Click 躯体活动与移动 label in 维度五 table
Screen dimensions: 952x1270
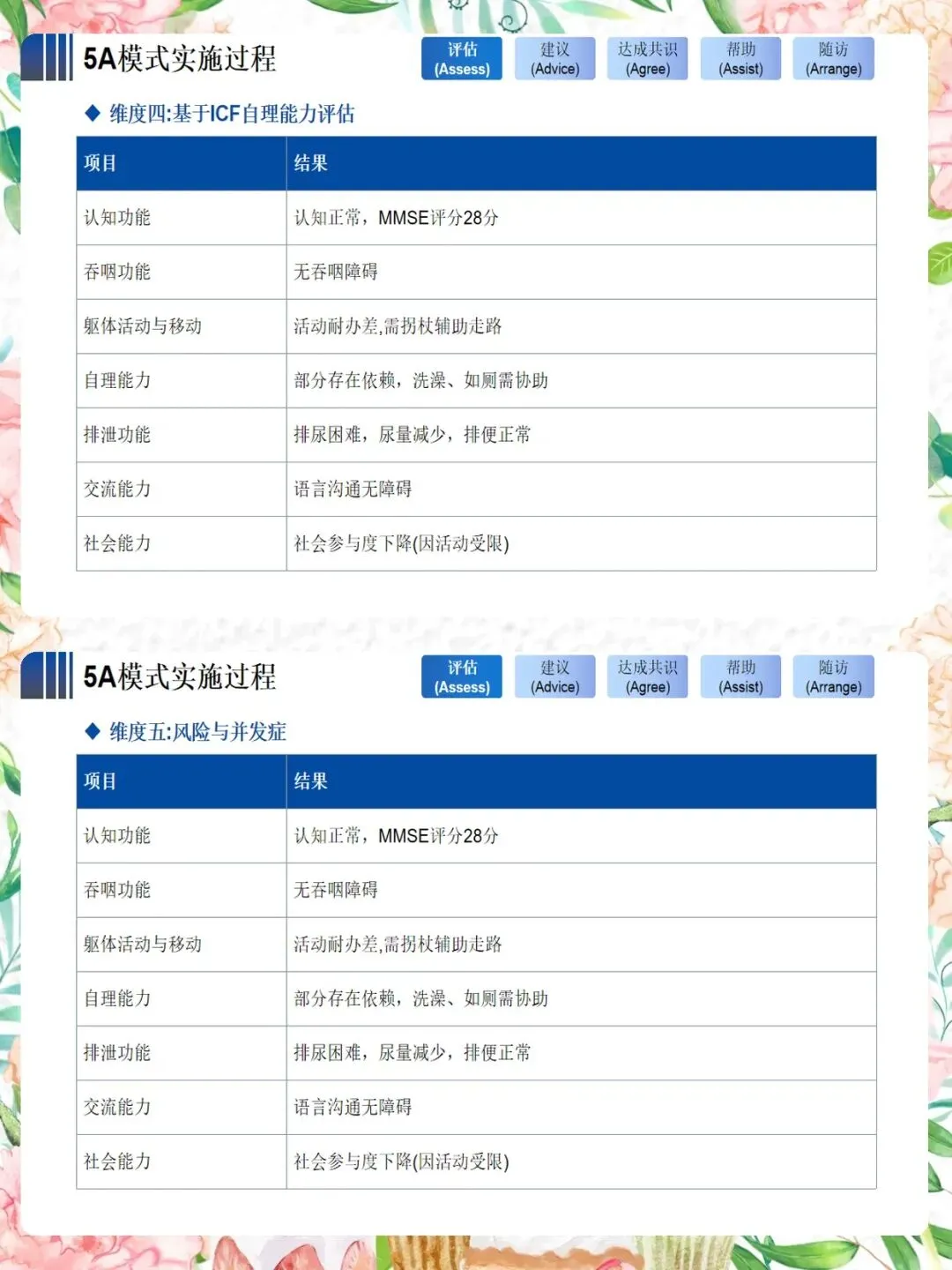pyautogui.click(x=143, y=945)
